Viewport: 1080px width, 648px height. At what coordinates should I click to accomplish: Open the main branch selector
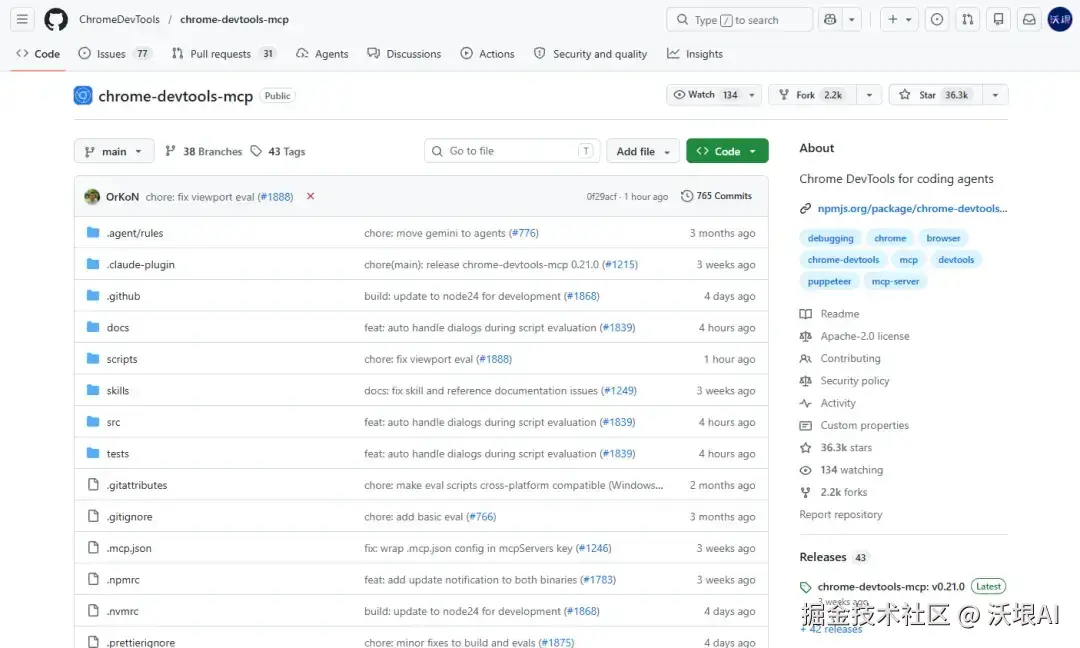click(114, 151)
